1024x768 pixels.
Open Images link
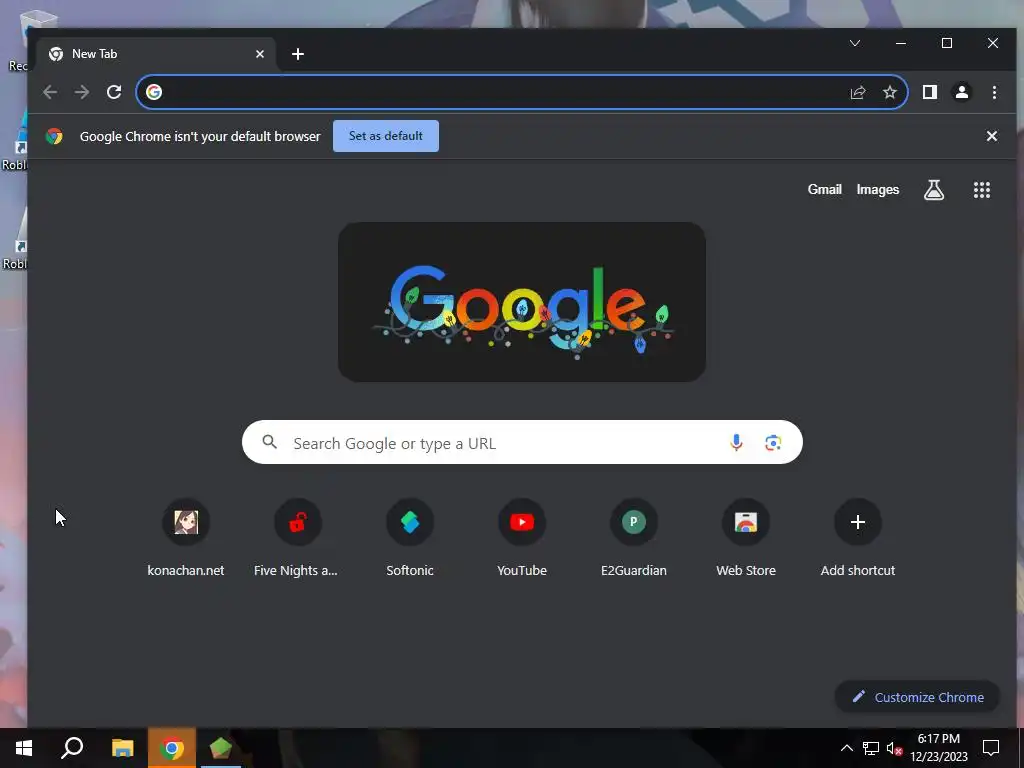(x=878, y=189)
